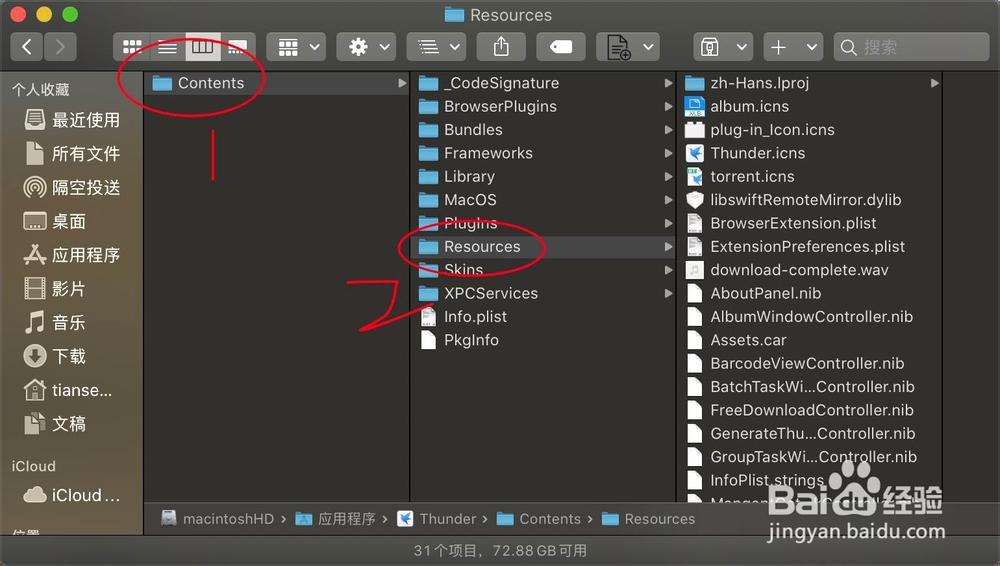Open Movies in the sidebar
The image size is (1000, 566).
point(55,289)
